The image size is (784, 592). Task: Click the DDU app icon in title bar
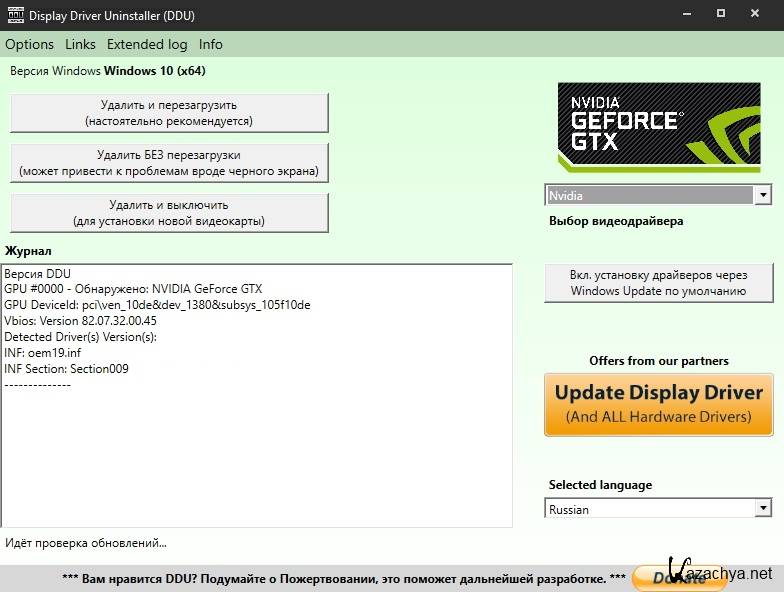pyautogui.click(x=14, y=15)
